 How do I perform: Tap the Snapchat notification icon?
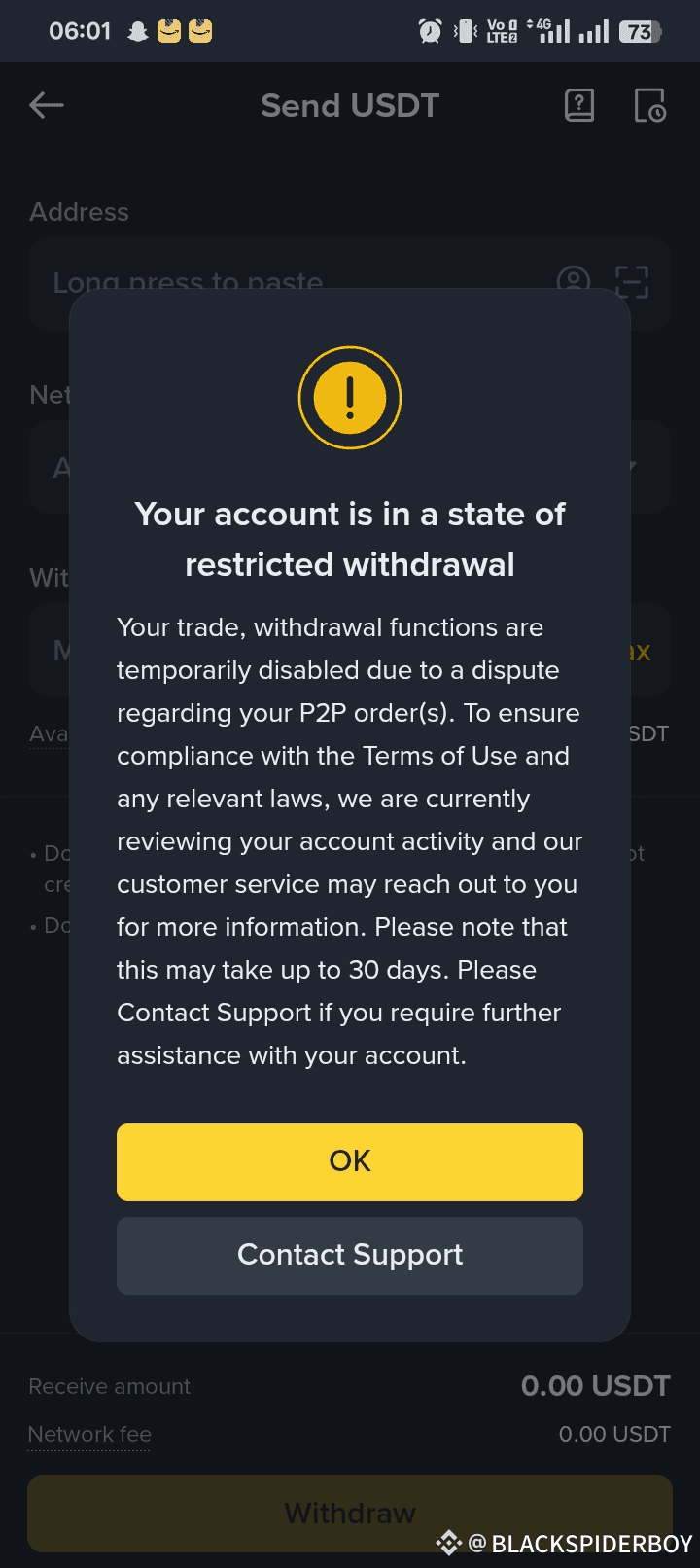[138, 31]
